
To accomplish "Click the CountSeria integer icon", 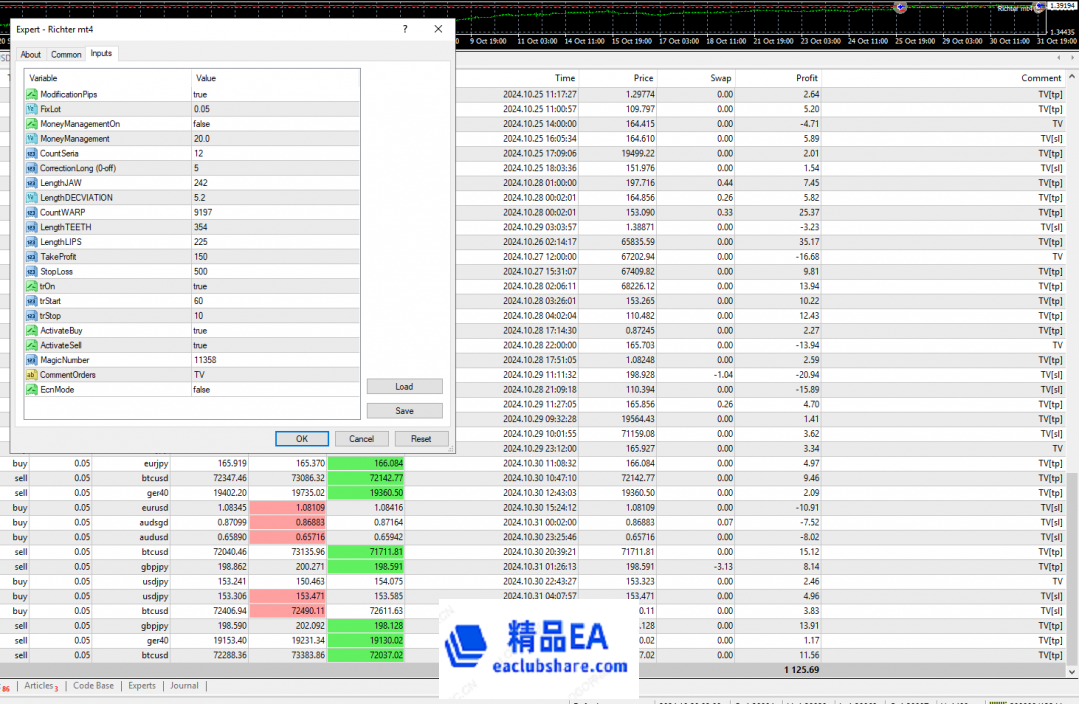I will coord(31,153).
